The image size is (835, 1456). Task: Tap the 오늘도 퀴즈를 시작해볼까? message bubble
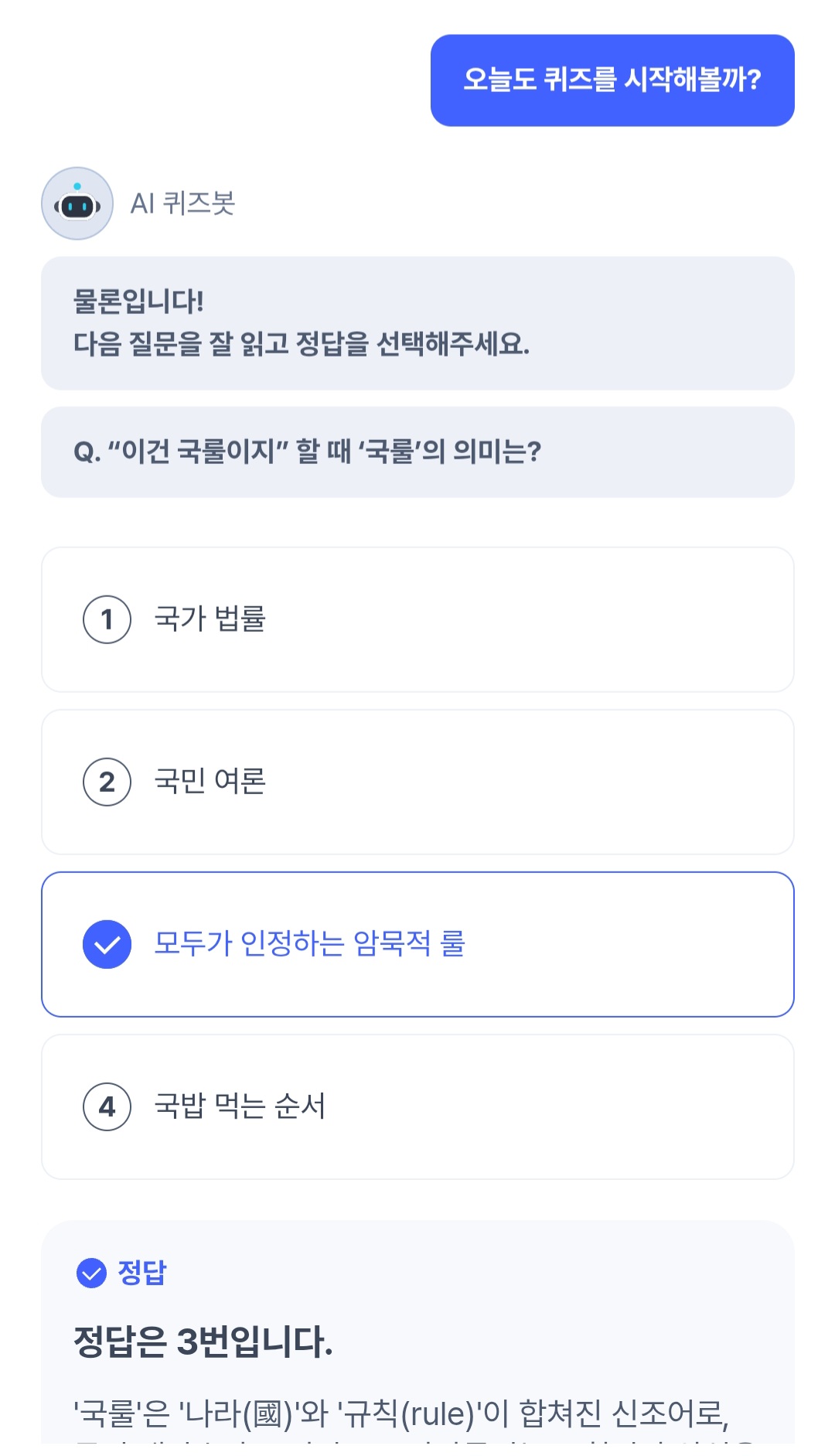pos(612,80)
